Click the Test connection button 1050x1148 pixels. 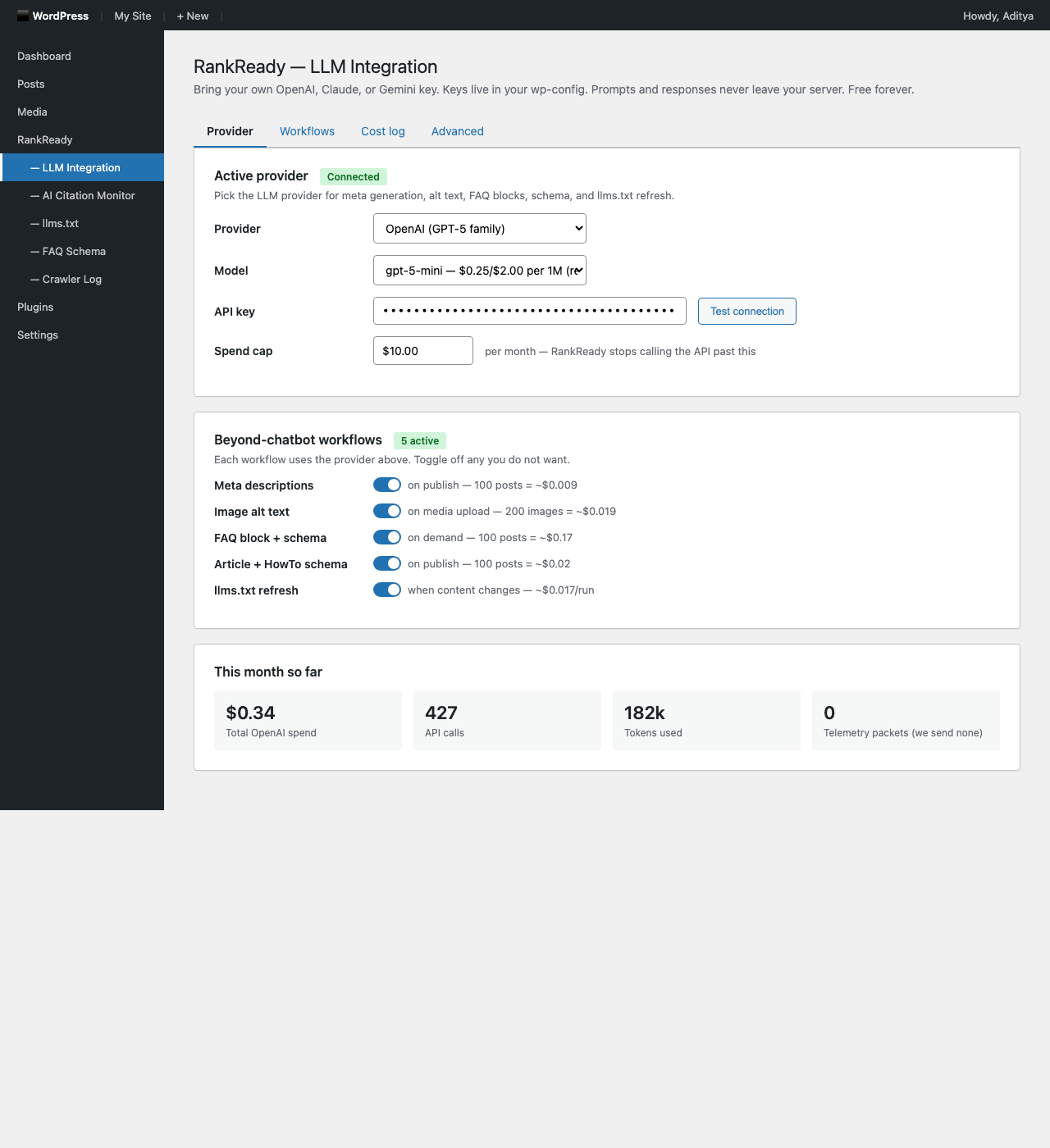(x=747, y=311)
